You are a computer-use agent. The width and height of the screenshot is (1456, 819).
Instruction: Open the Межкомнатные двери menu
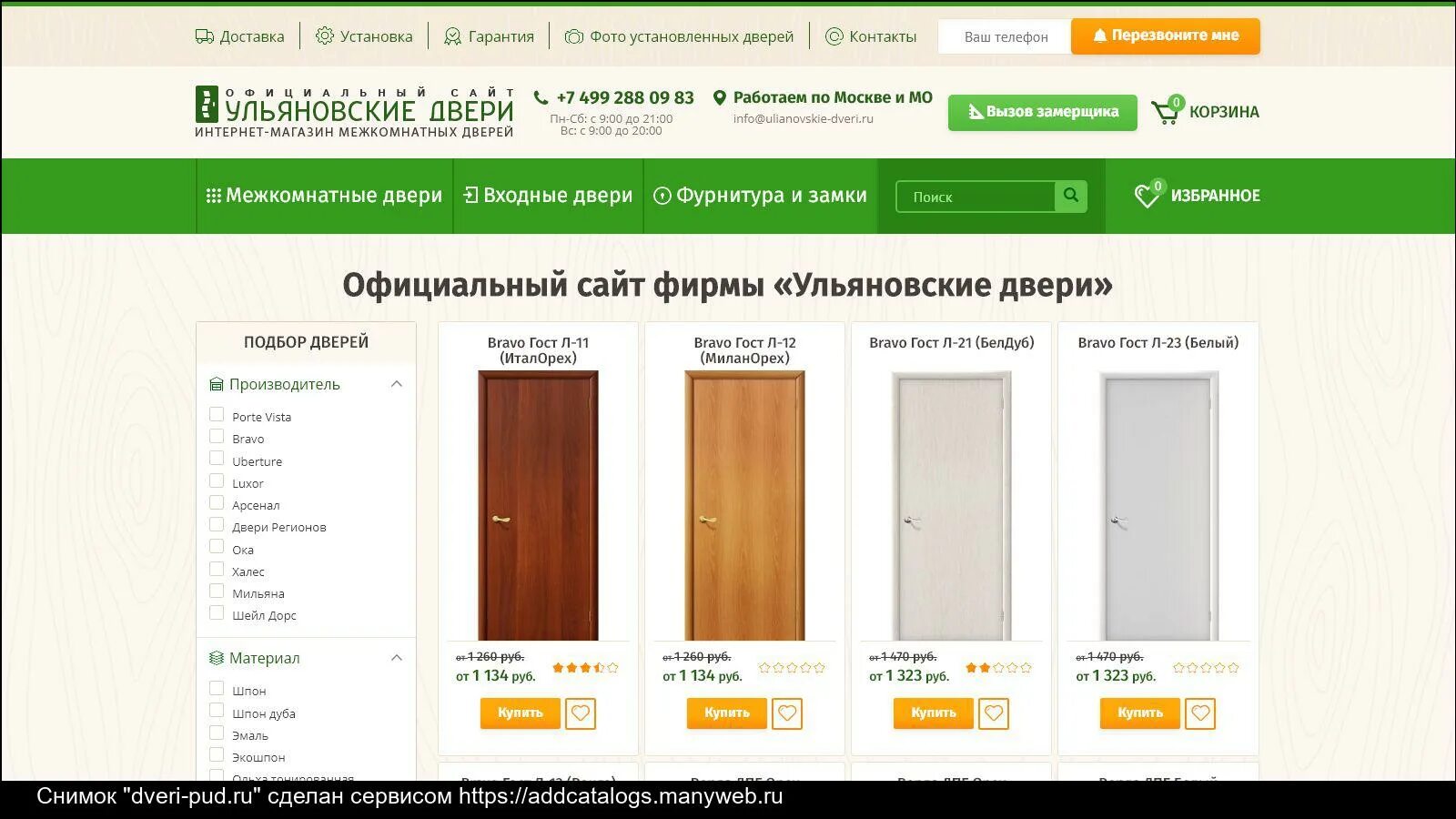pyautogui.click(x=325, y=196)
